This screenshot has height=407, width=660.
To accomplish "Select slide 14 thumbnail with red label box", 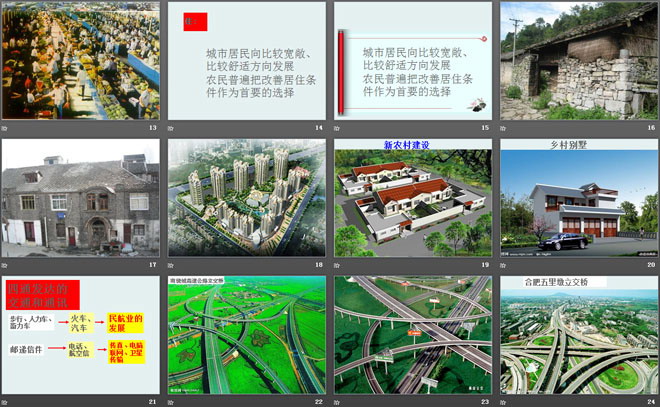I will pyautogui.click(x=247, y=61).
